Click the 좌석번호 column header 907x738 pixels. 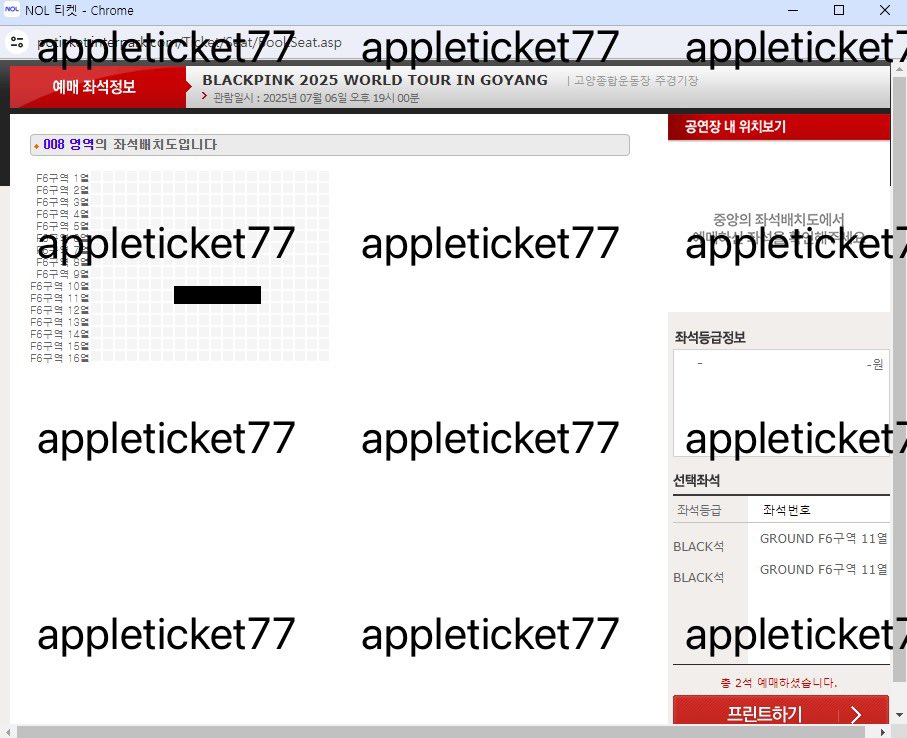787,510
